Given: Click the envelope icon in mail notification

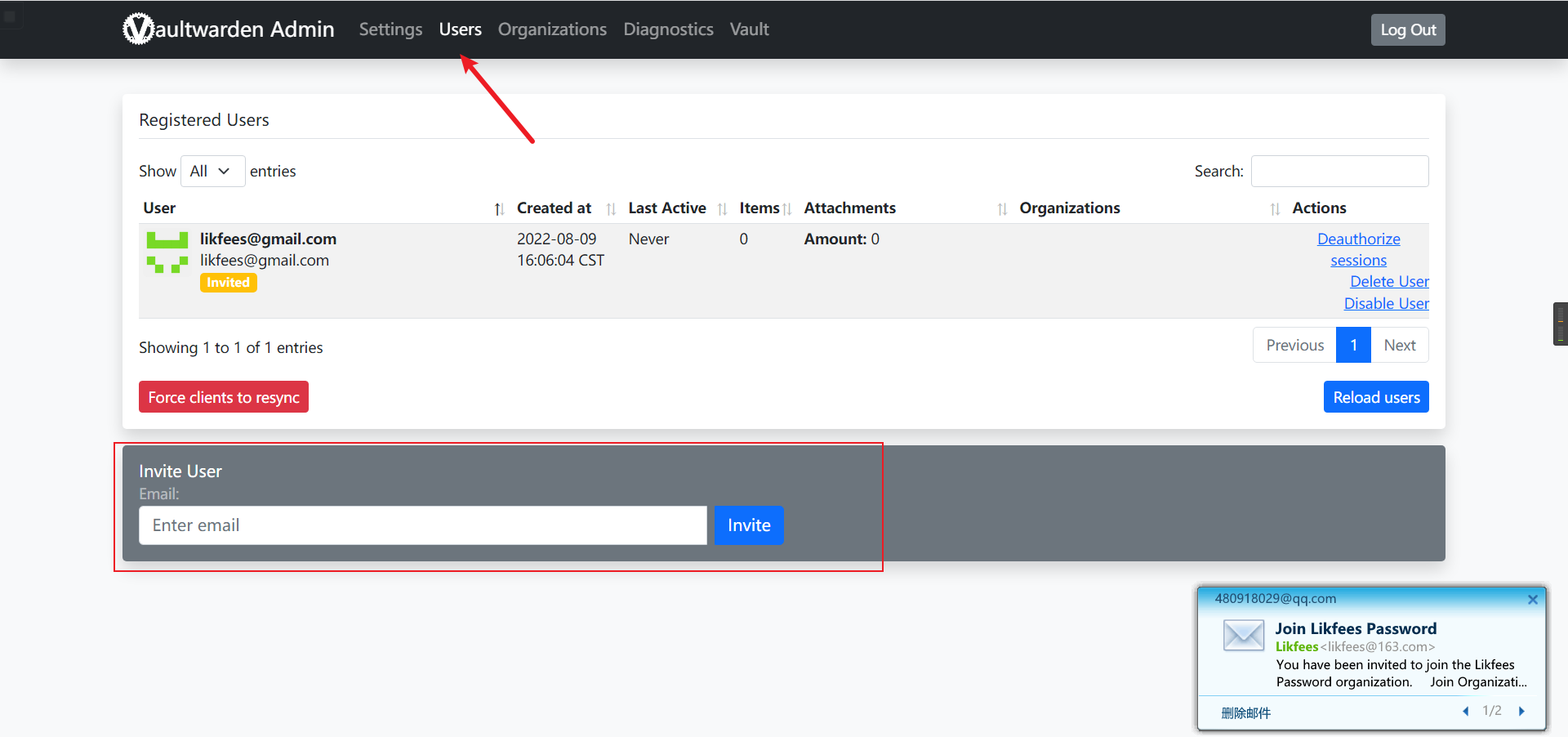Looking at the screenshot, I should 1243,635.
